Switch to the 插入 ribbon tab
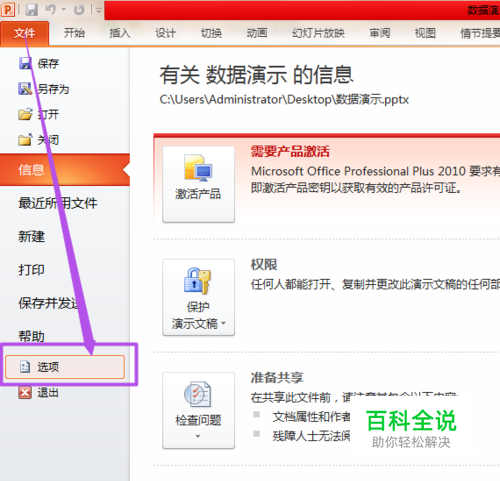Image resolution: width=500 pixels, height=481 pixels. [x=120, y=33]
